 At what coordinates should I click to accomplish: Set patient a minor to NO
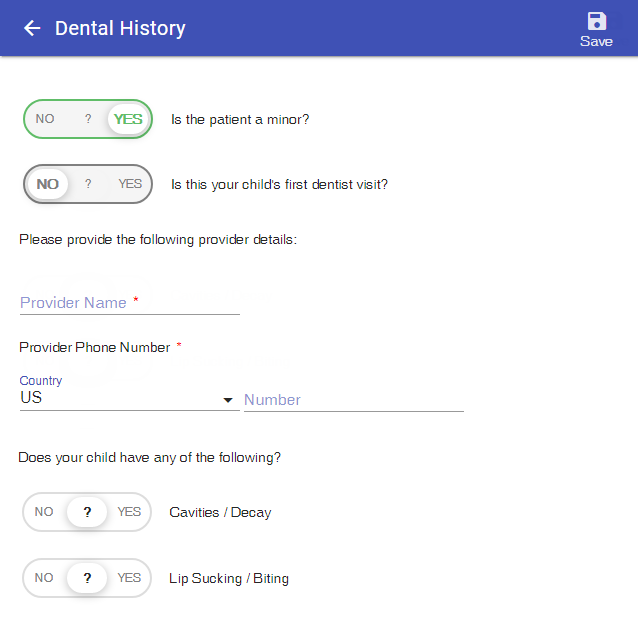[45, 119]
